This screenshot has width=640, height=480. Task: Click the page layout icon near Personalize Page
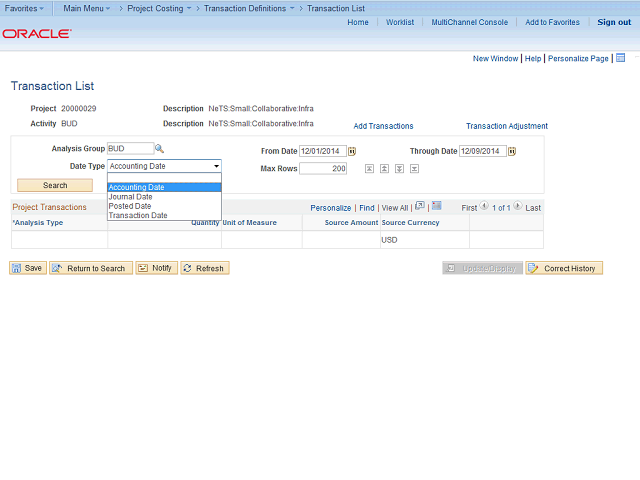(x=620, y=58)
